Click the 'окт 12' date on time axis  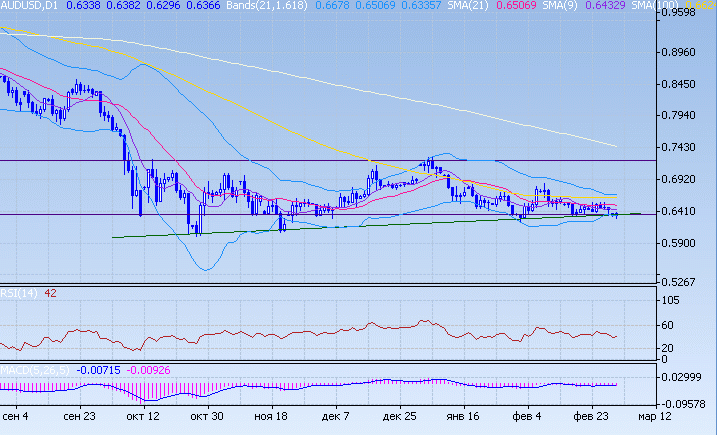pyautogui.click(x=142, y=415)
